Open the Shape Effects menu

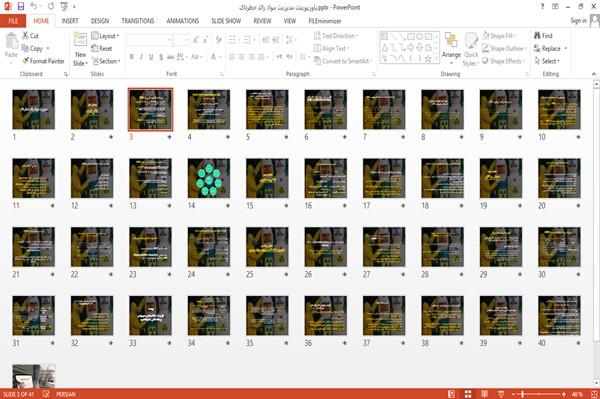tap(503, 61)
